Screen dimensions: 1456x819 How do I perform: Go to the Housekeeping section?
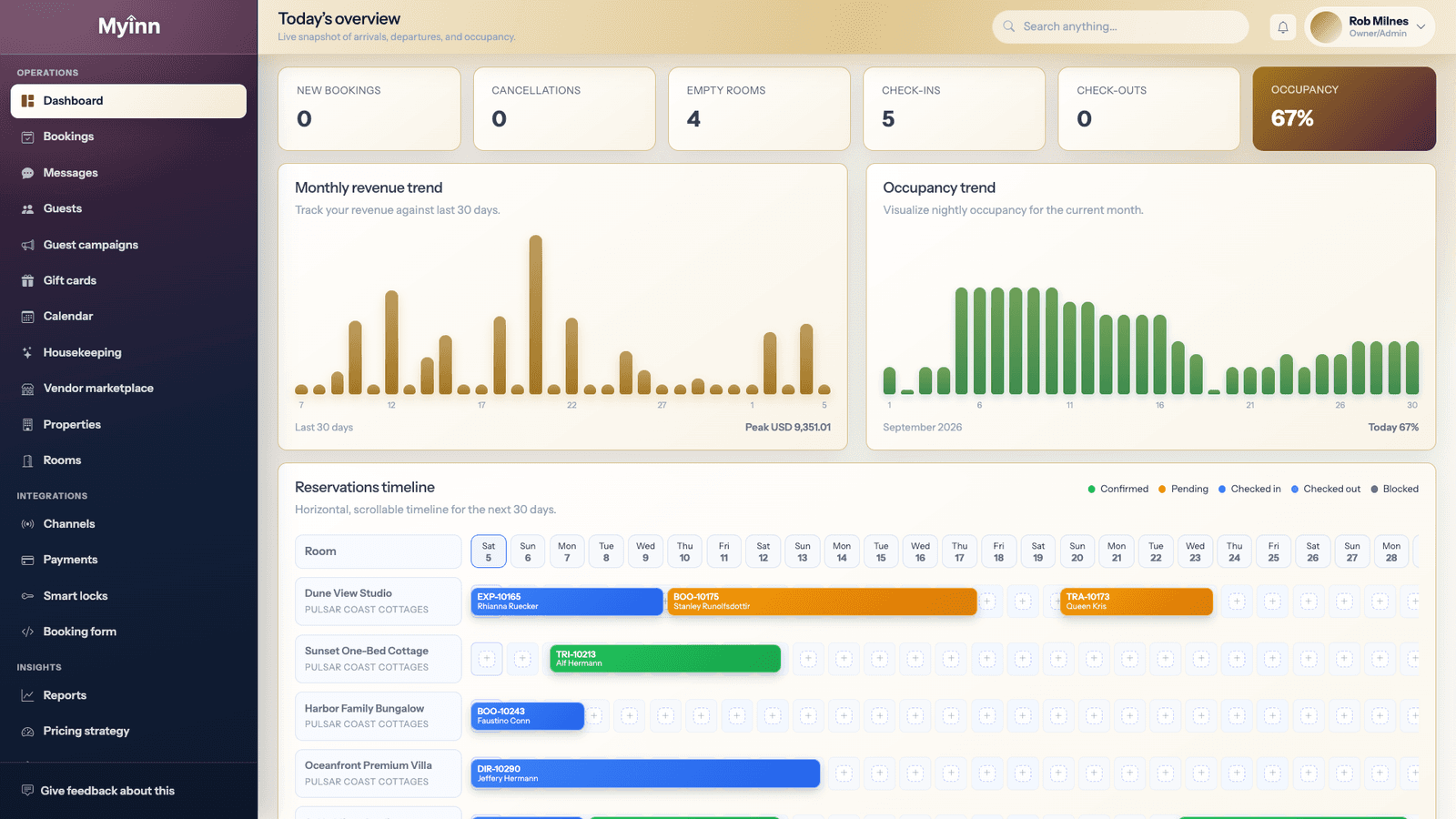128,352
